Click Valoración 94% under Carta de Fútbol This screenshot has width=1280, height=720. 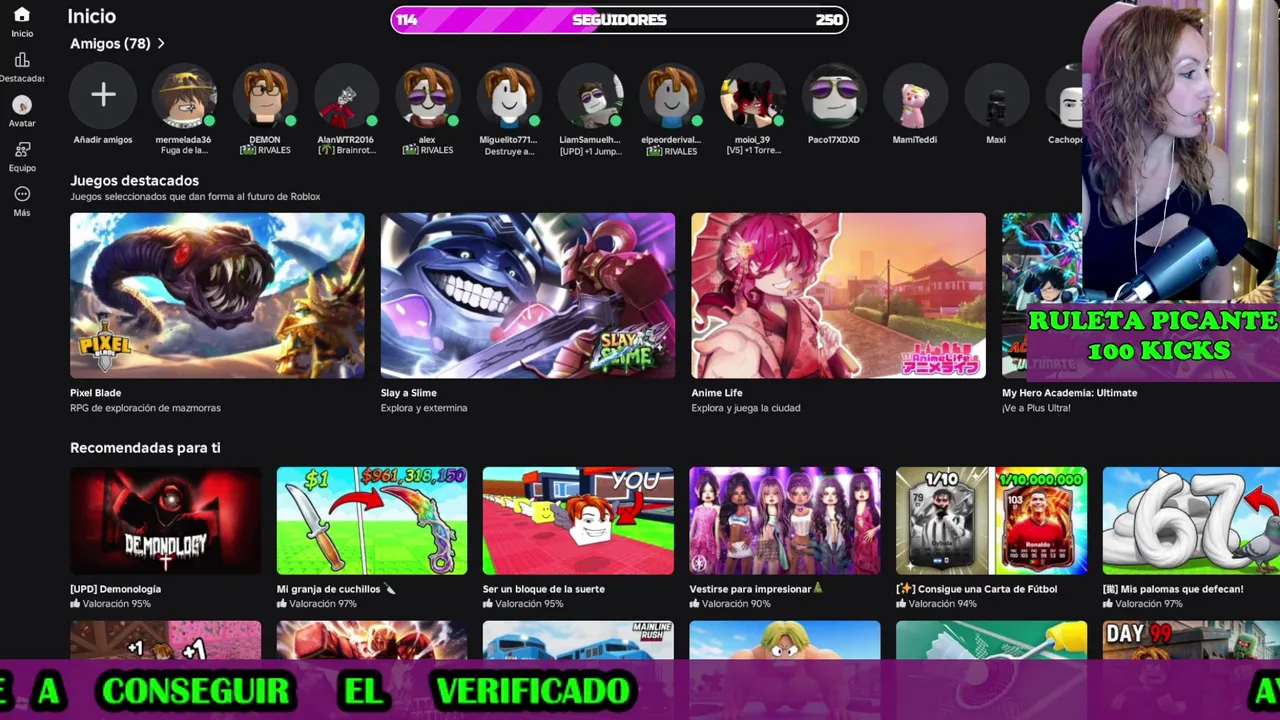tap(937, 604)
